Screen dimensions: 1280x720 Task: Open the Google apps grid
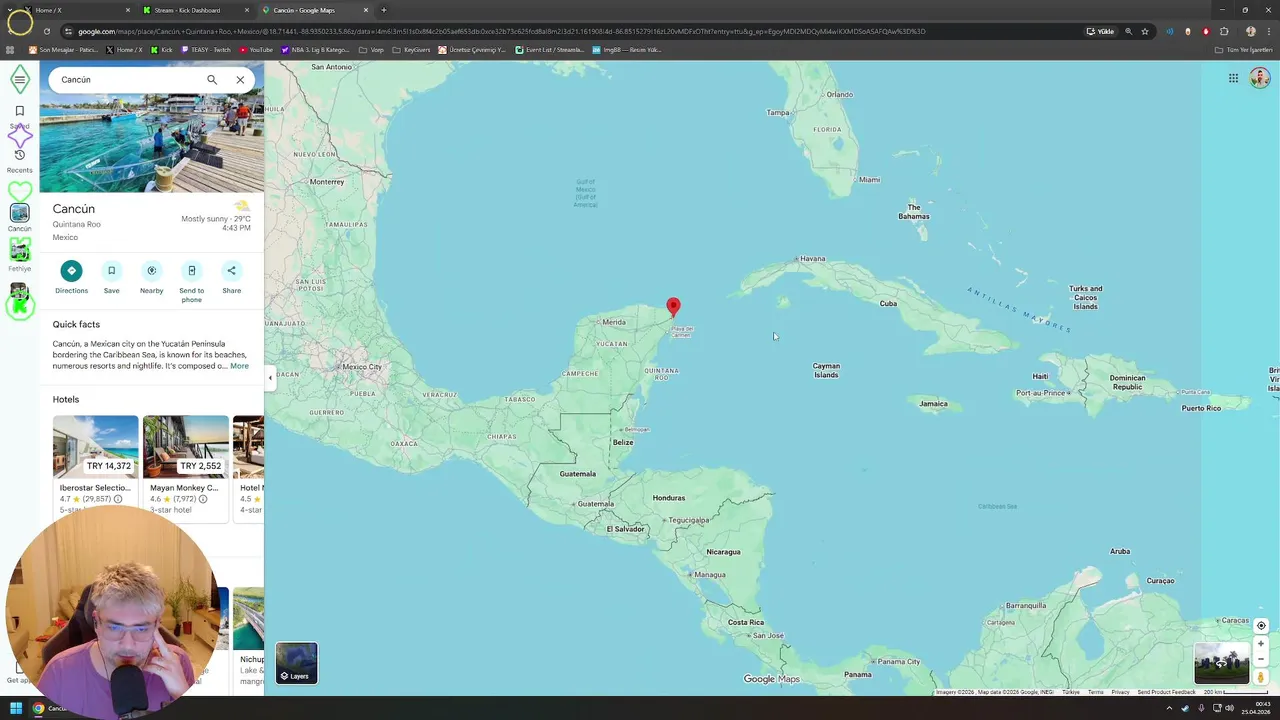click(1233, 78)
